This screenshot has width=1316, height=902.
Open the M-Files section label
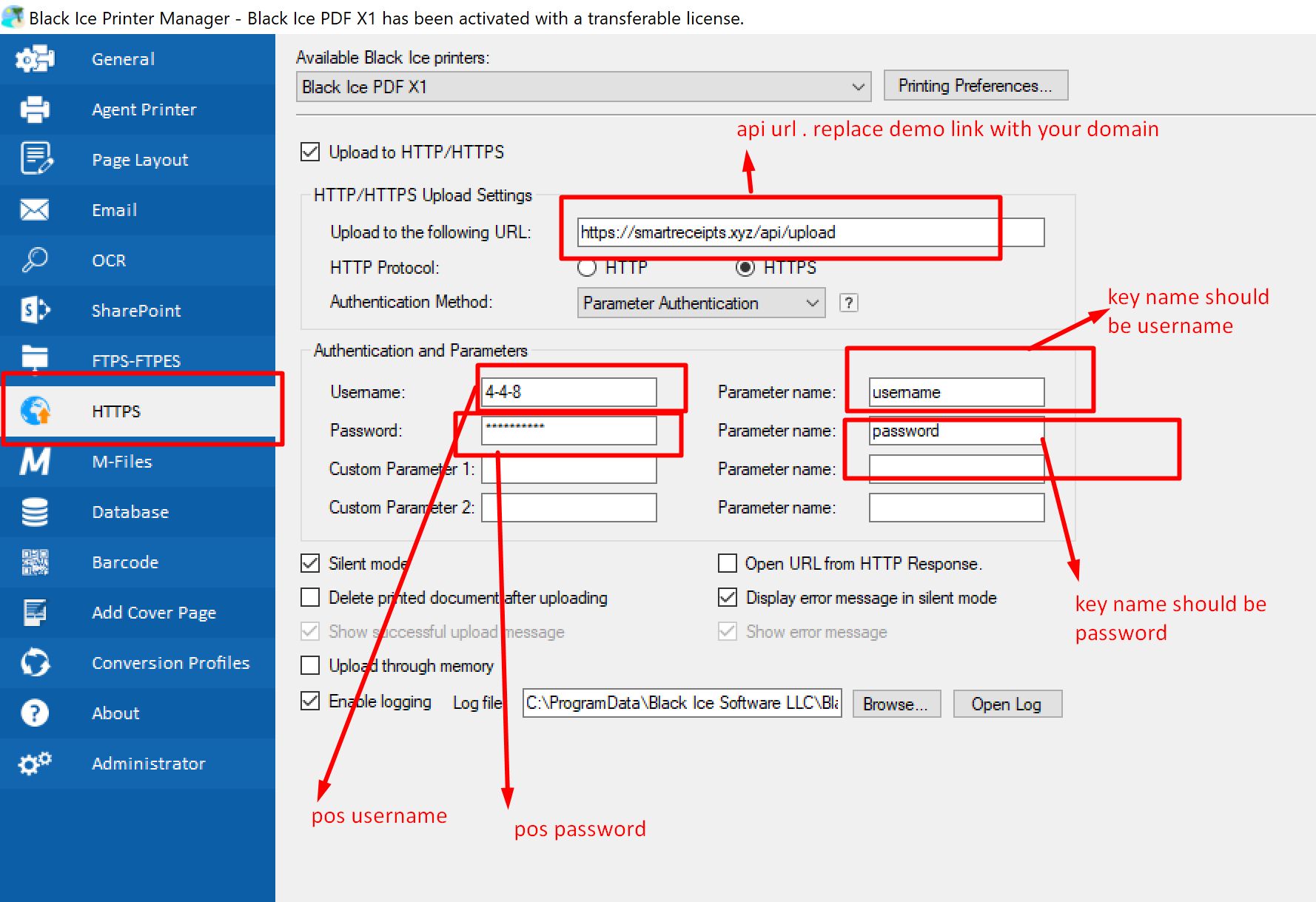click(122, 462)
